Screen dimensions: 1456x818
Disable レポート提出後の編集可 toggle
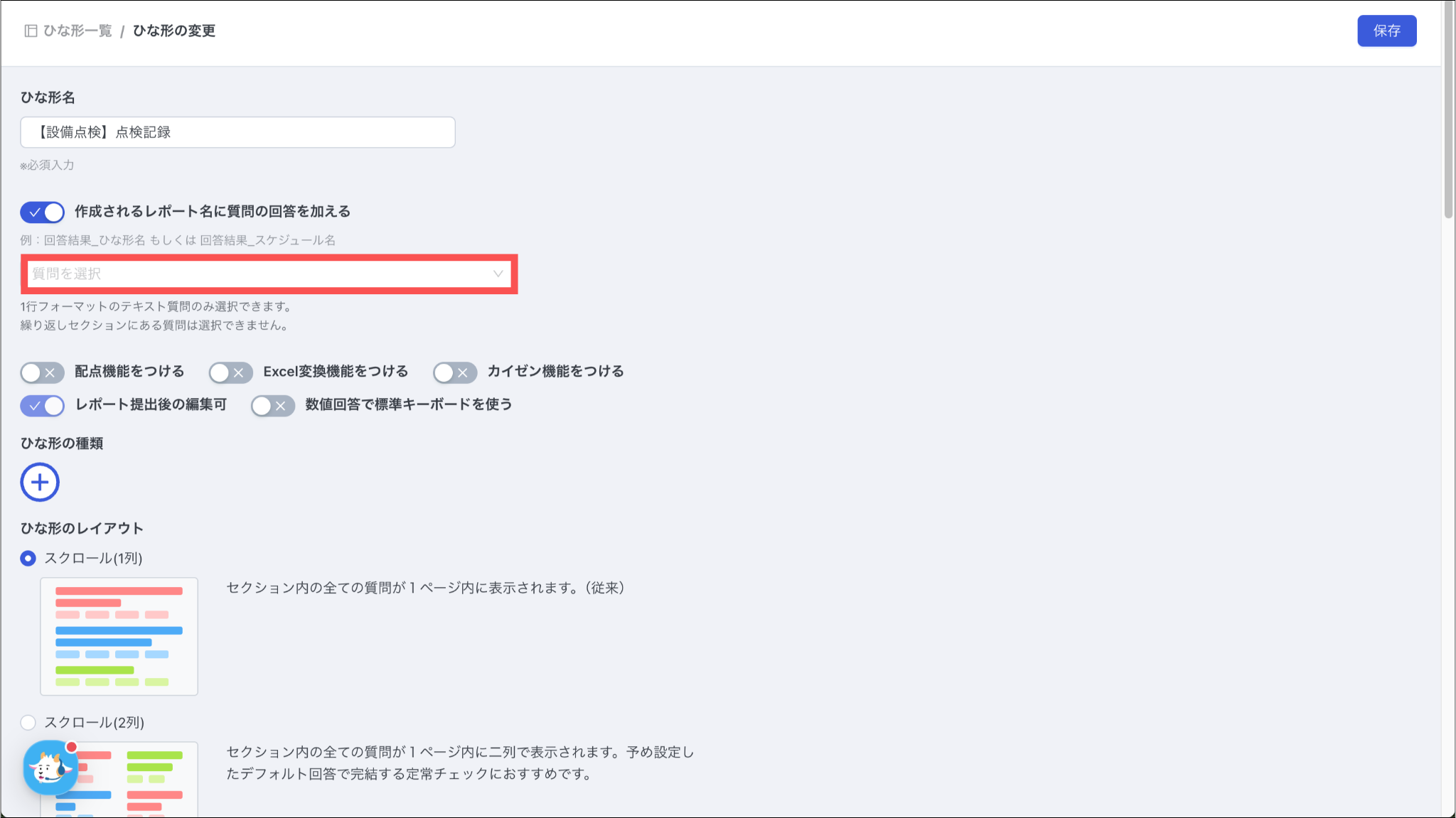42,405
